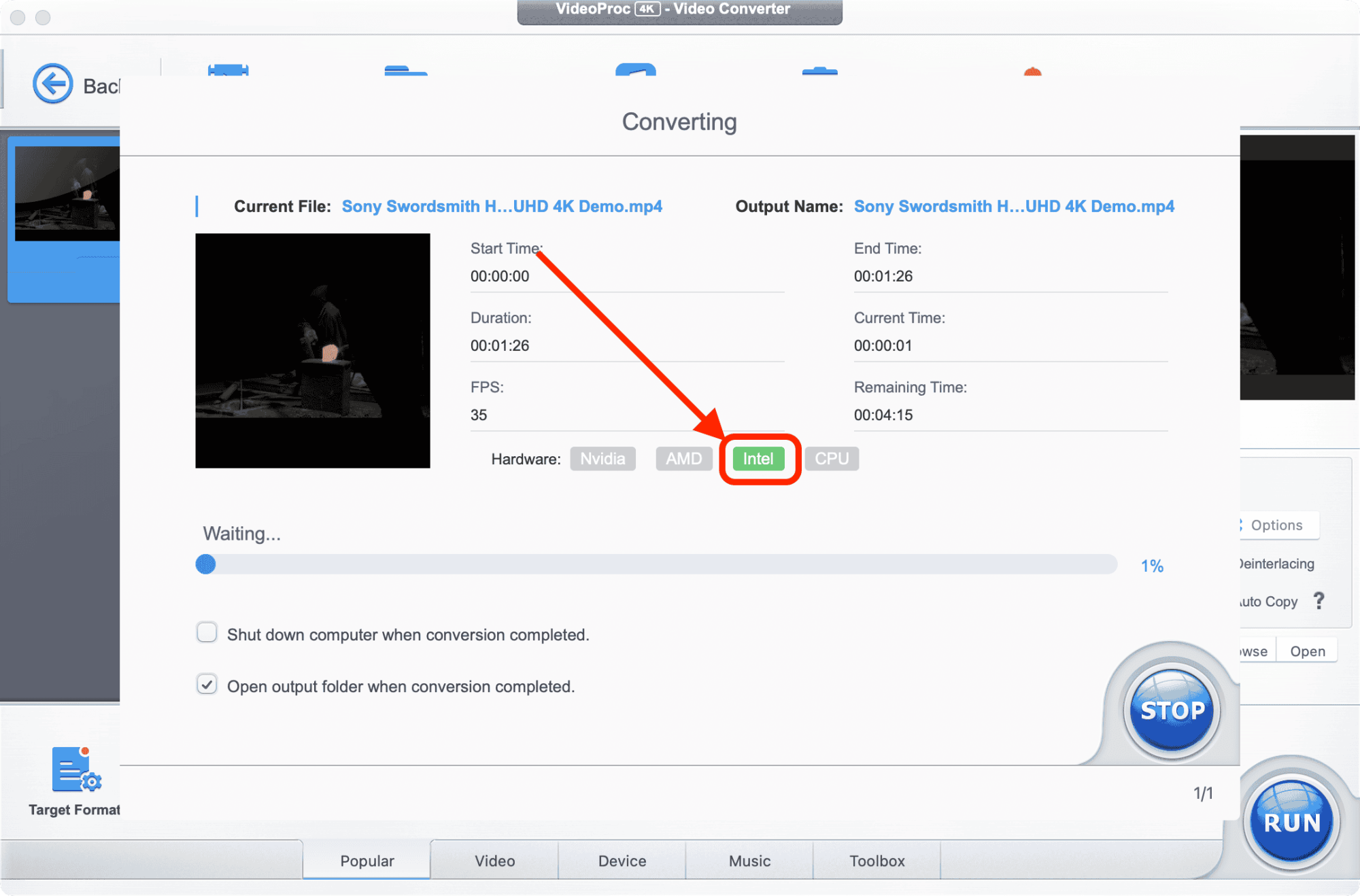Select the Intel hardware option
Screen dimensions: 1360x896
[x=758, y=459]
